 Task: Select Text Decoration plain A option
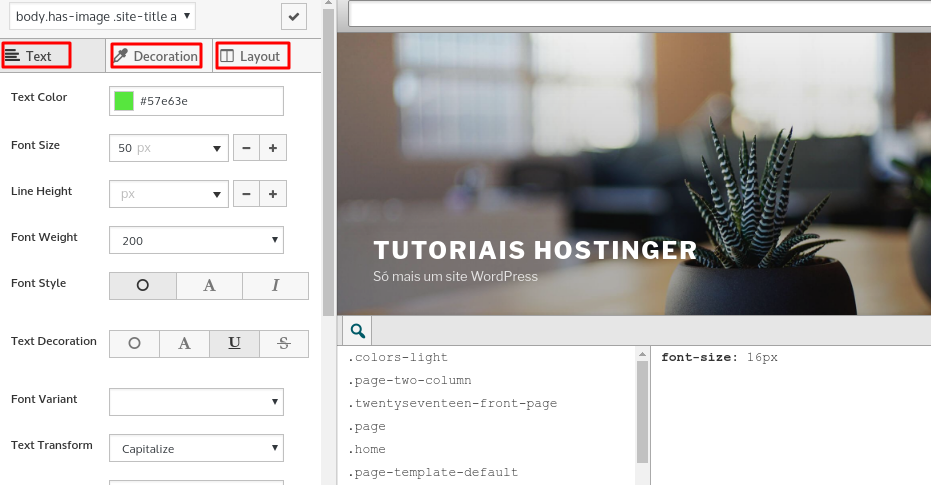click(184, 344)
